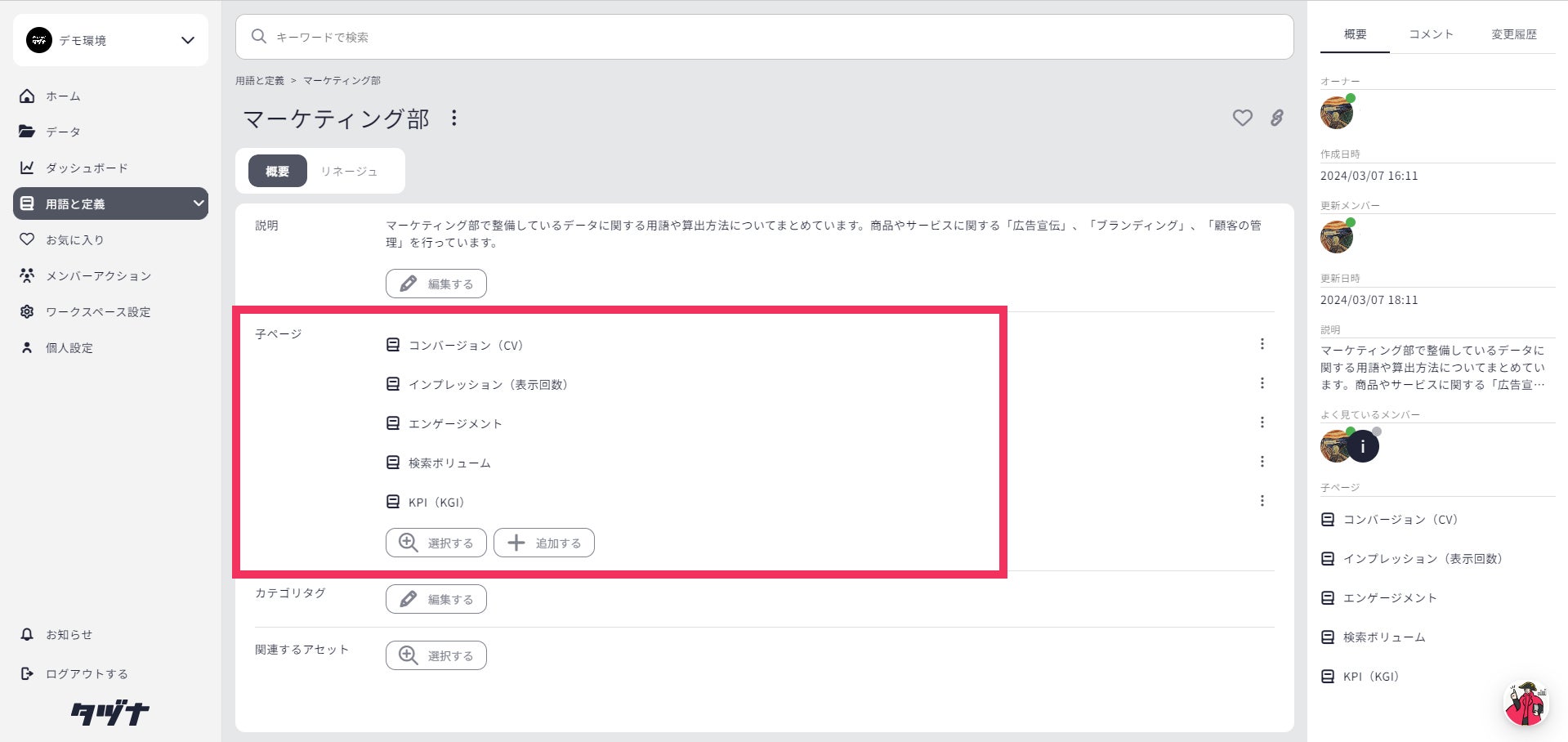
Task: Open the コメント tab
Action: click(1431, 34)
